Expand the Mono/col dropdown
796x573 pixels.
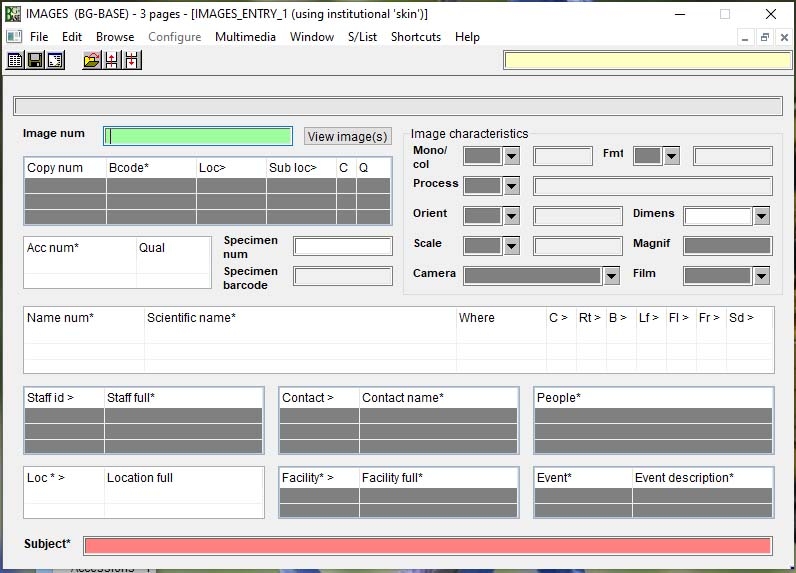pyautogui.click(x=511, y=156)
